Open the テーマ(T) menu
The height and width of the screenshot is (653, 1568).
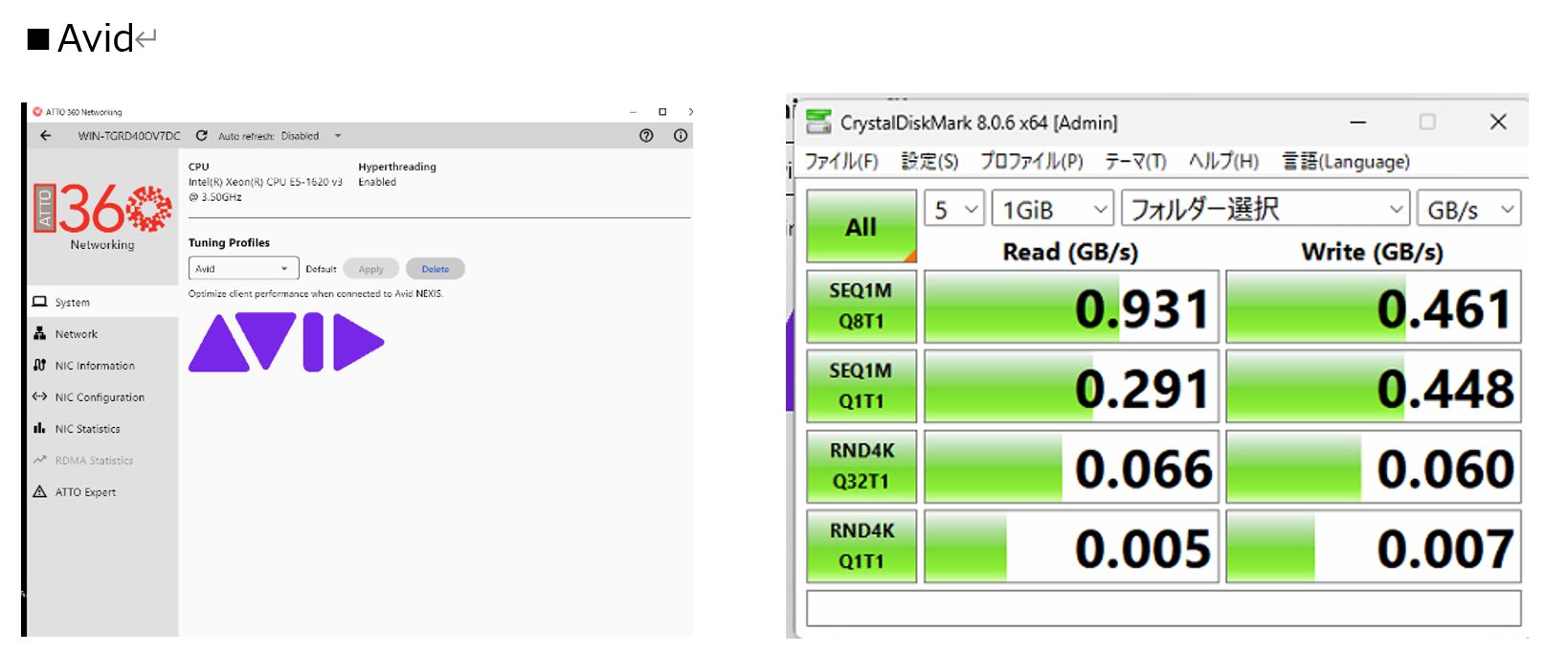(1135, 161)
